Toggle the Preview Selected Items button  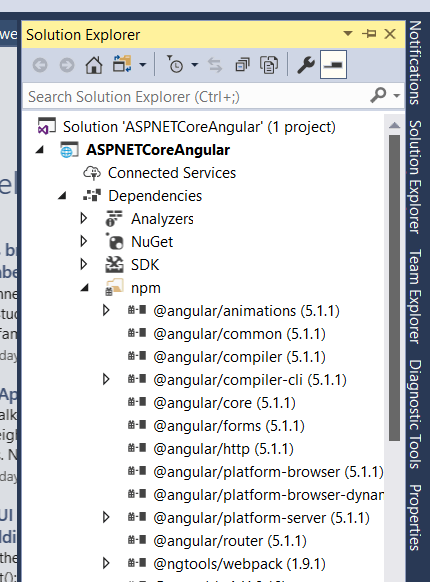pyautogui.click(x=333, y=65)
